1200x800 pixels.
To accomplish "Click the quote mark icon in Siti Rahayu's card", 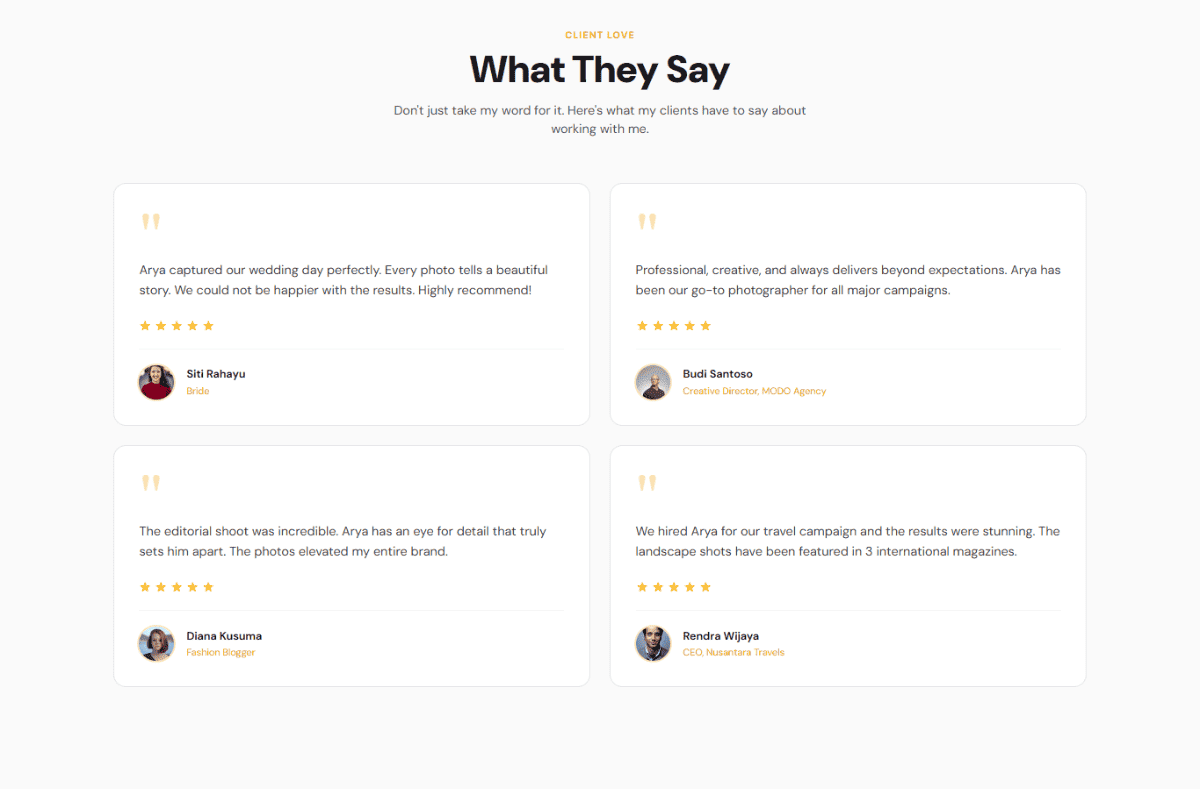I will click(150, 221).
